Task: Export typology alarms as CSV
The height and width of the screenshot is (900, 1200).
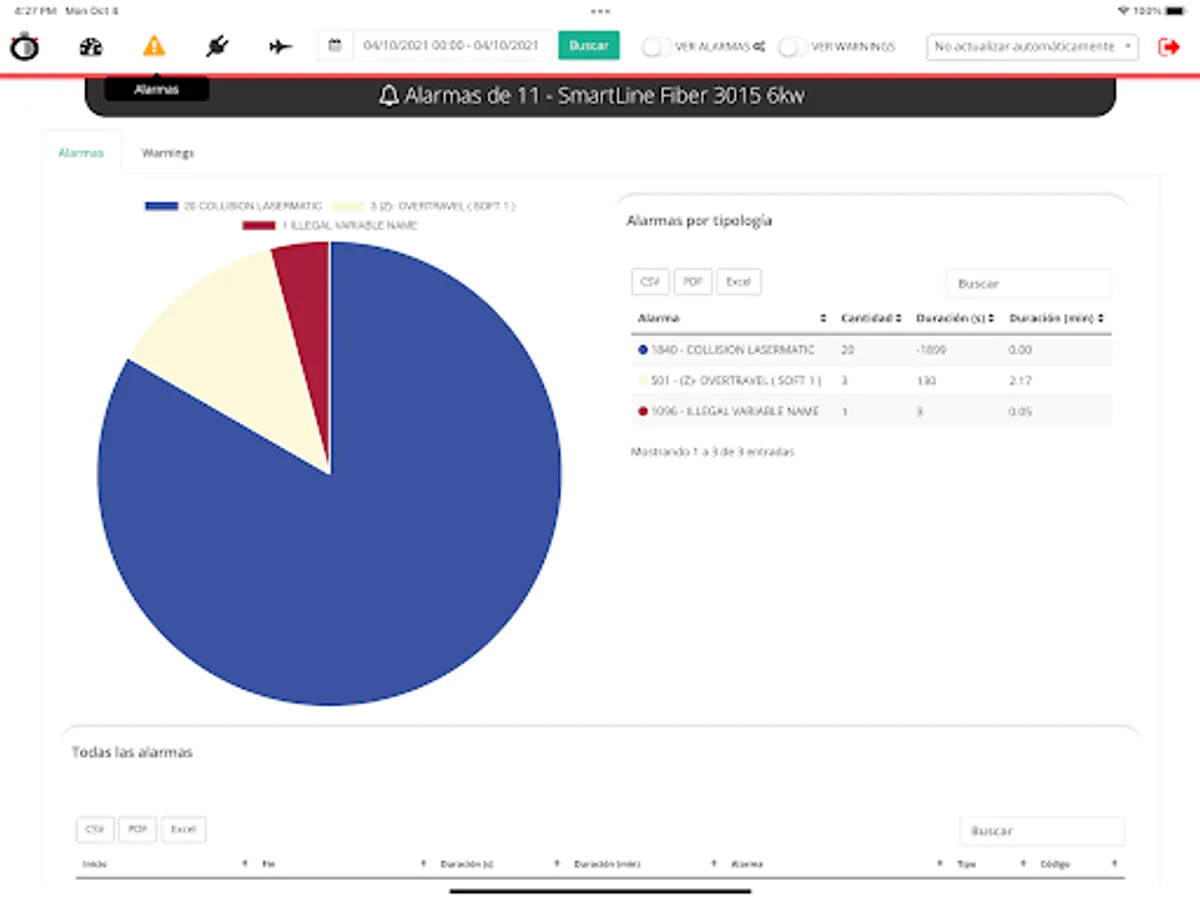Action: (651, 282)
